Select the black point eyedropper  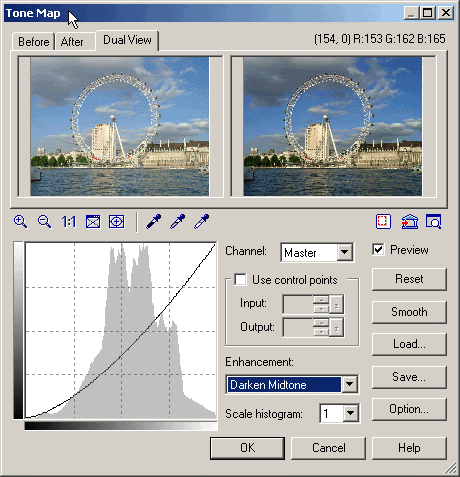(x=154, y=222)
